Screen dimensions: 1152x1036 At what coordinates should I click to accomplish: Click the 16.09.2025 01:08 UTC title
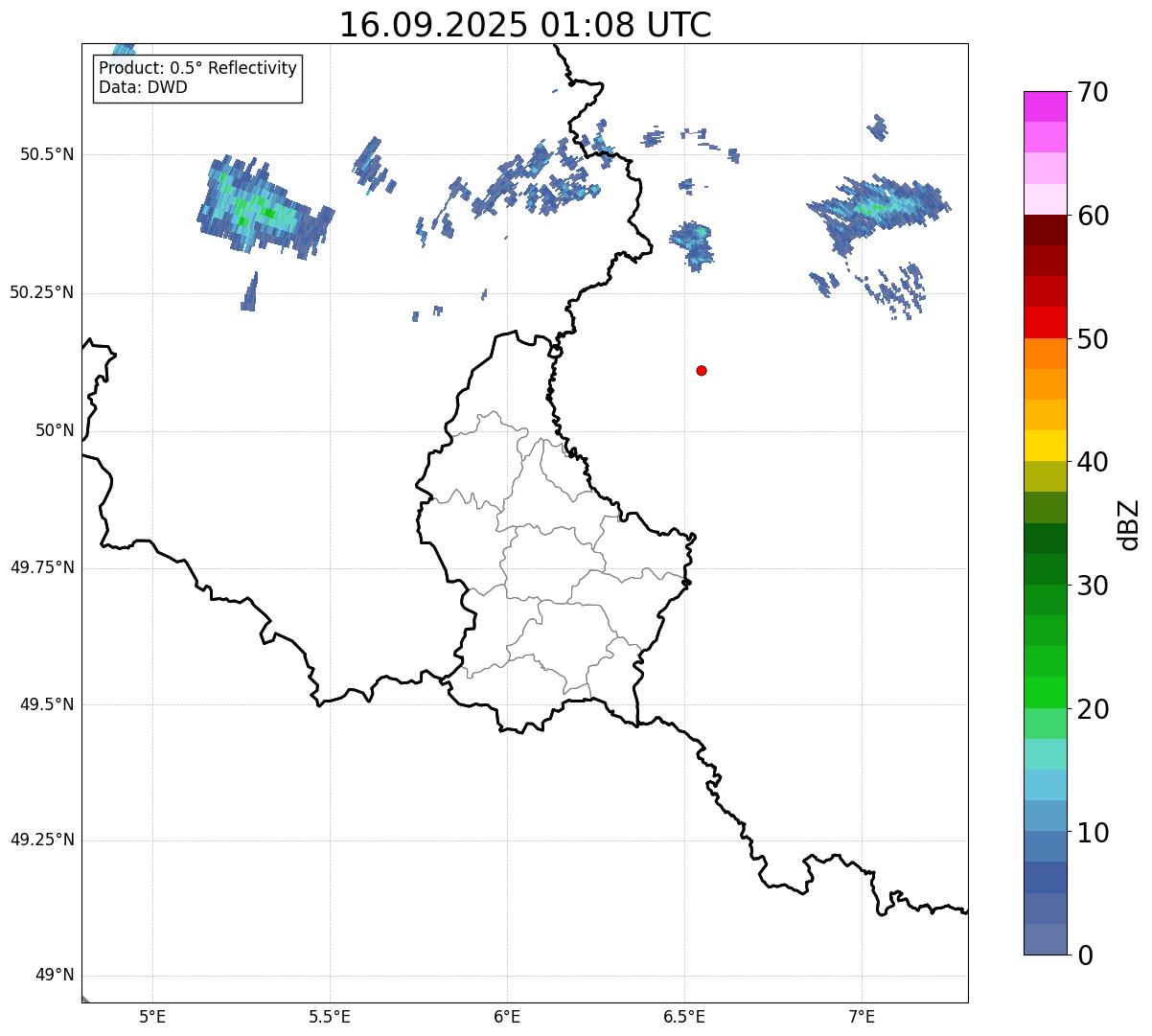coord(525,25)
